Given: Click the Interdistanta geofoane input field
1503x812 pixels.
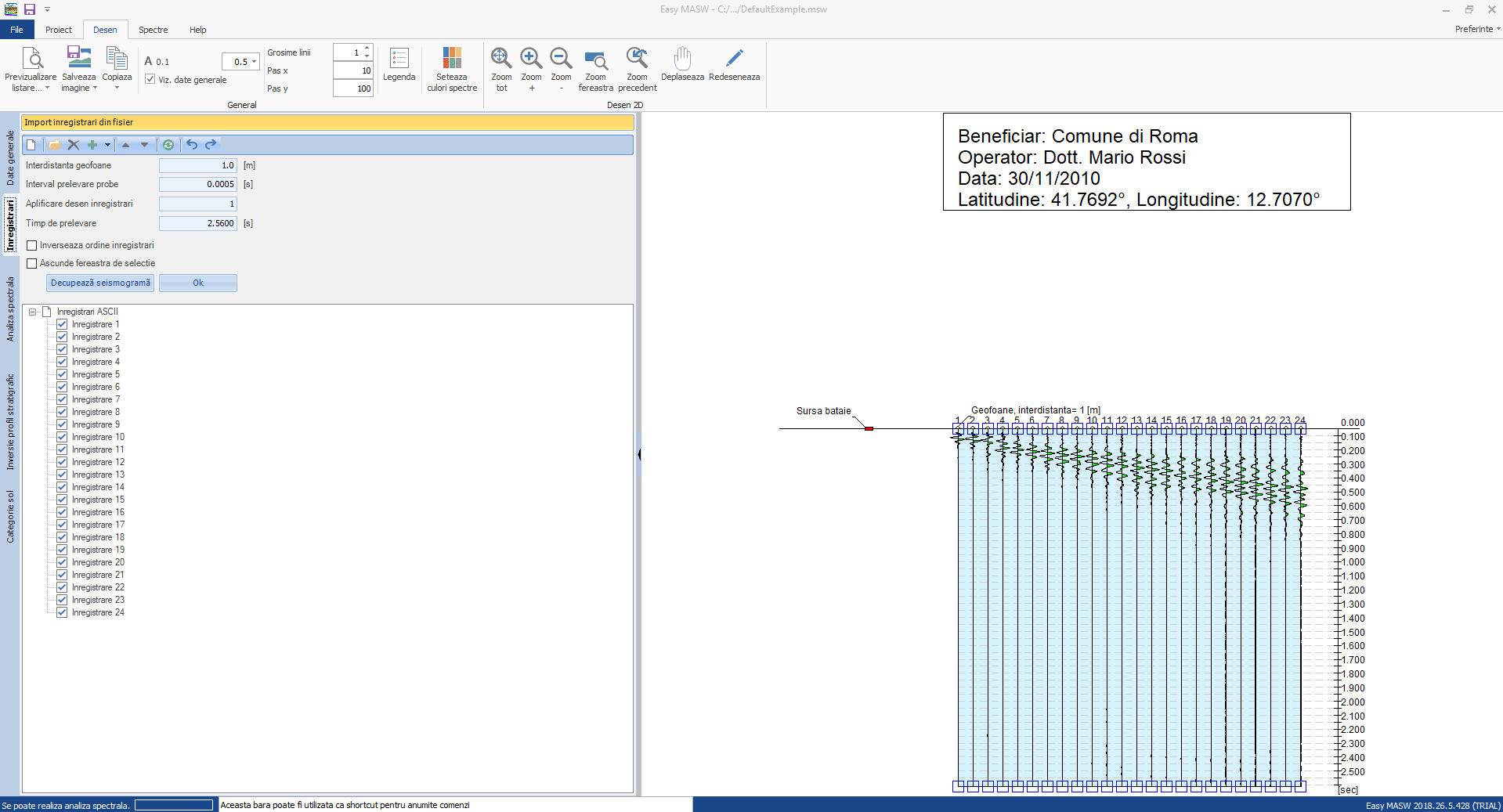Looking at the screenshot, I should 198,165.
